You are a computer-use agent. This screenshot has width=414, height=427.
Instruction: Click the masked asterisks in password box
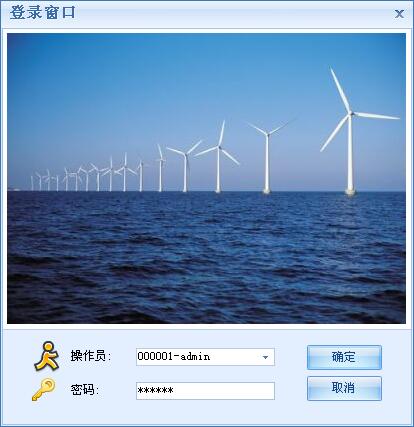155,391
